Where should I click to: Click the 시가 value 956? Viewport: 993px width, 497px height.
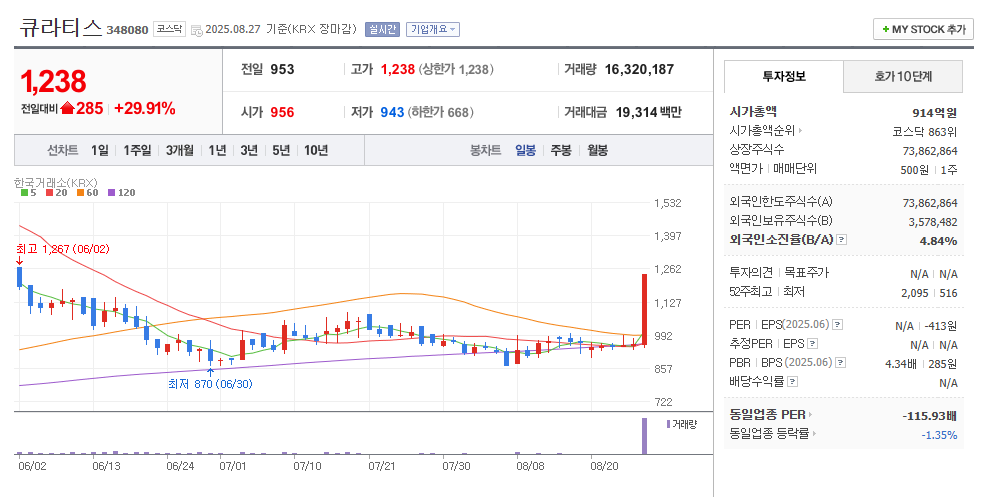(x=282, y=112)
